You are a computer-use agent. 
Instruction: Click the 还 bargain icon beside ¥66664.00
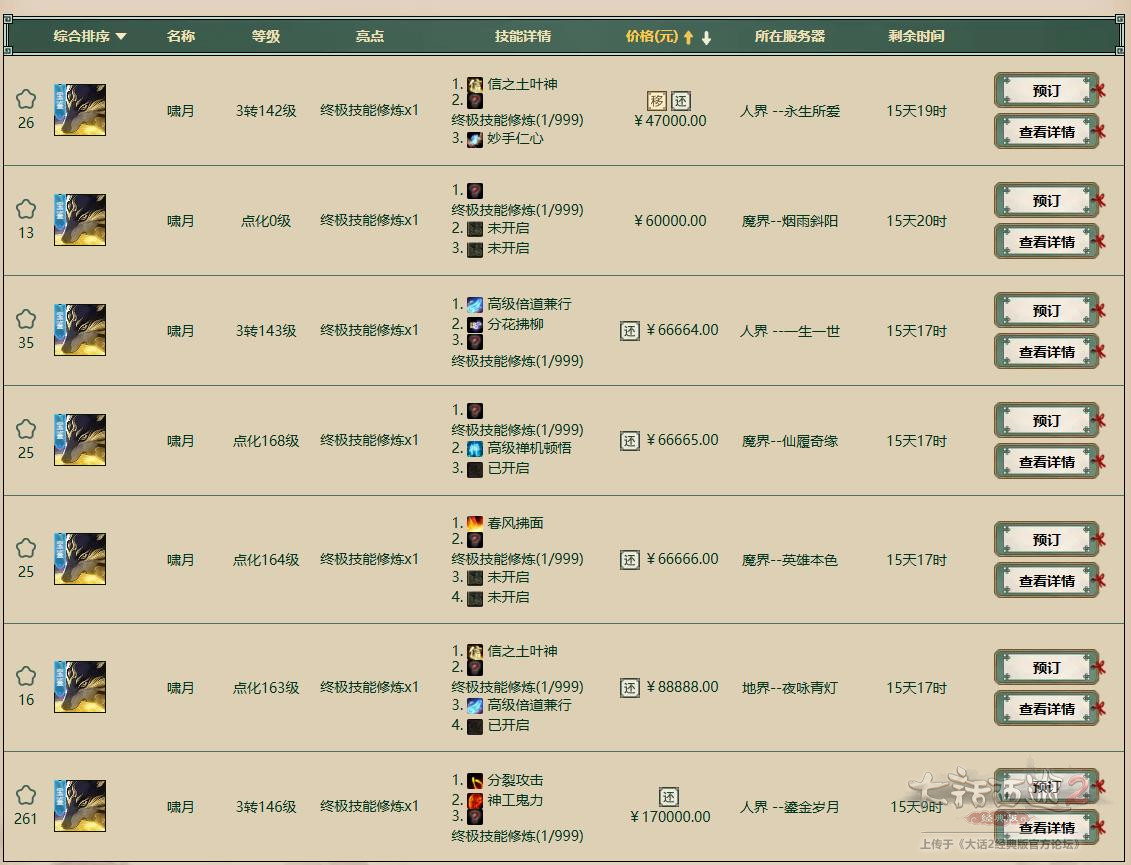pyautogui.click(x=630, y=331)
